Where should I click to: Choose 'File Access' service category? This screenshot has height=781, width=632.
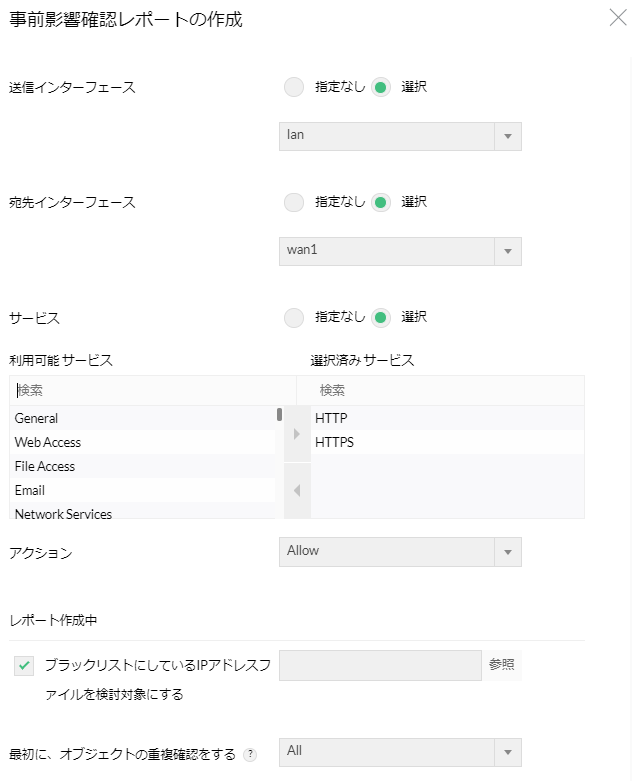[x=45, y=466]
